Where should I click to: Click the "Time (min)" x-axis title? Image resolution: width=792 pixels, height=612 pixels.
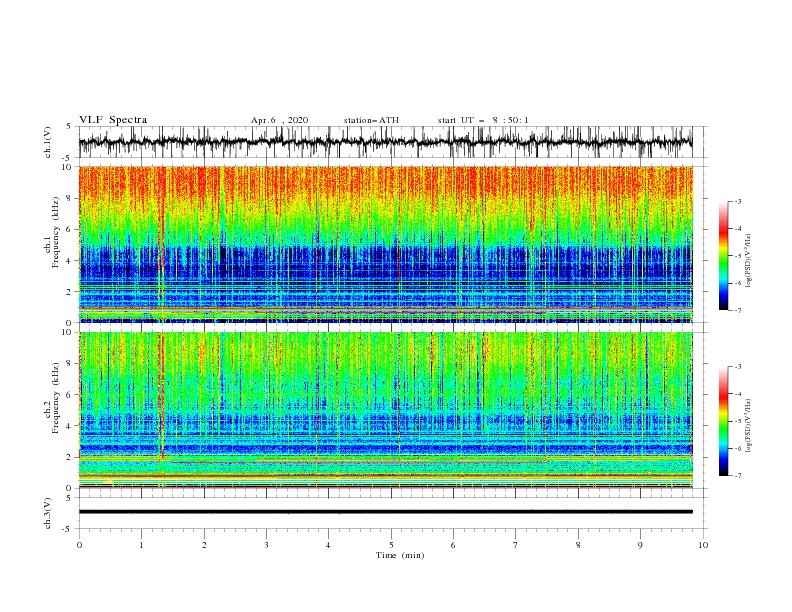click(x=400, y=555)
